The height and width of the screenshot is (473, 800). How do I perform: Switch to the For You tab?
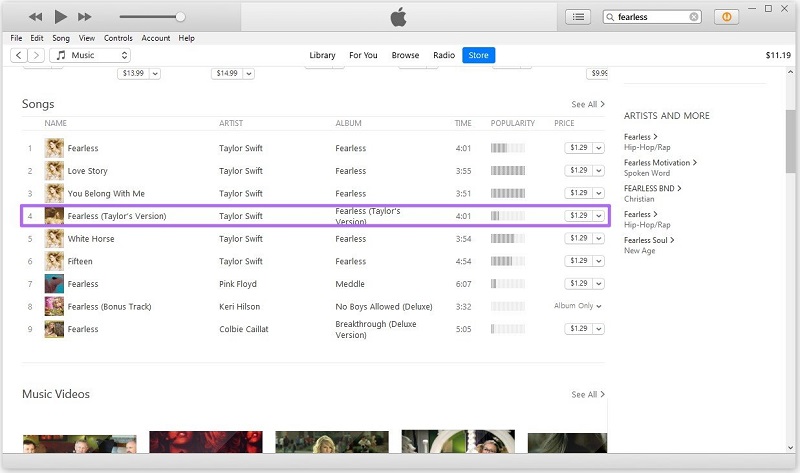tap(363, 55)
